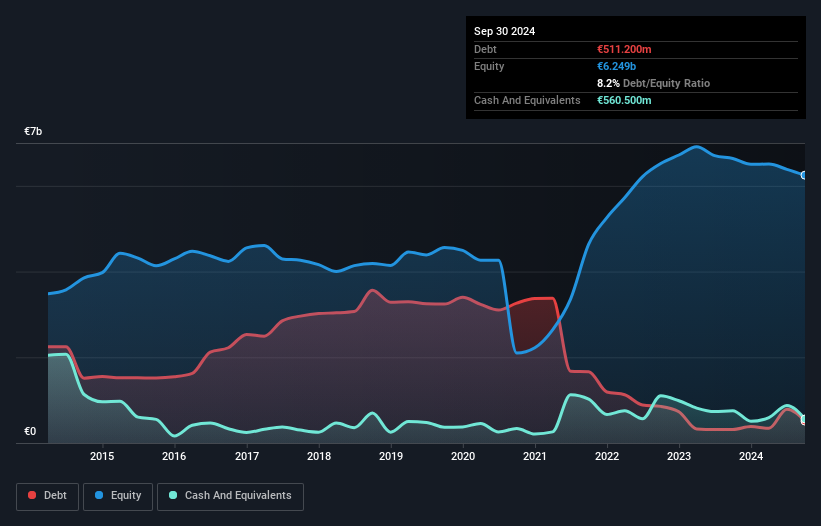
Task: Click the 2020 x-axis label
Action: click(x=463, y=456)
